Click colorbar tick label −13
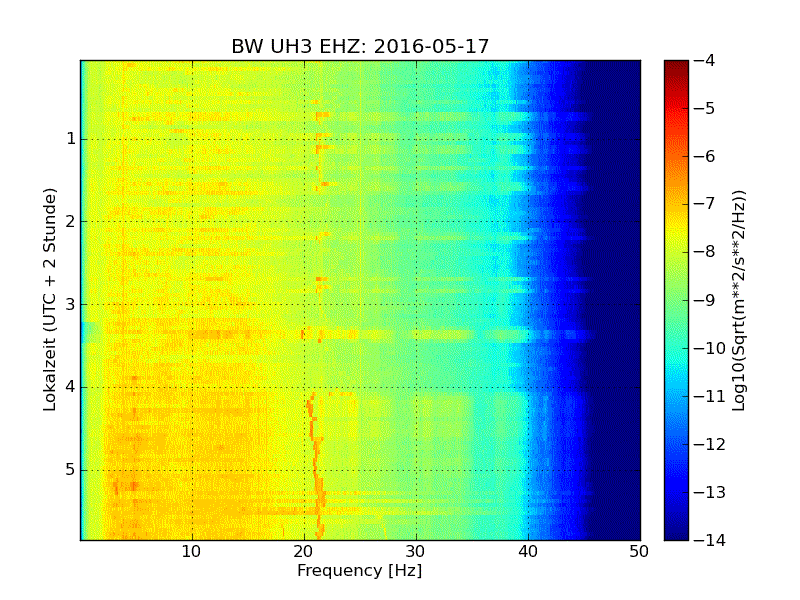This screenshot has width=800, height=600. (x=710, y=492)
